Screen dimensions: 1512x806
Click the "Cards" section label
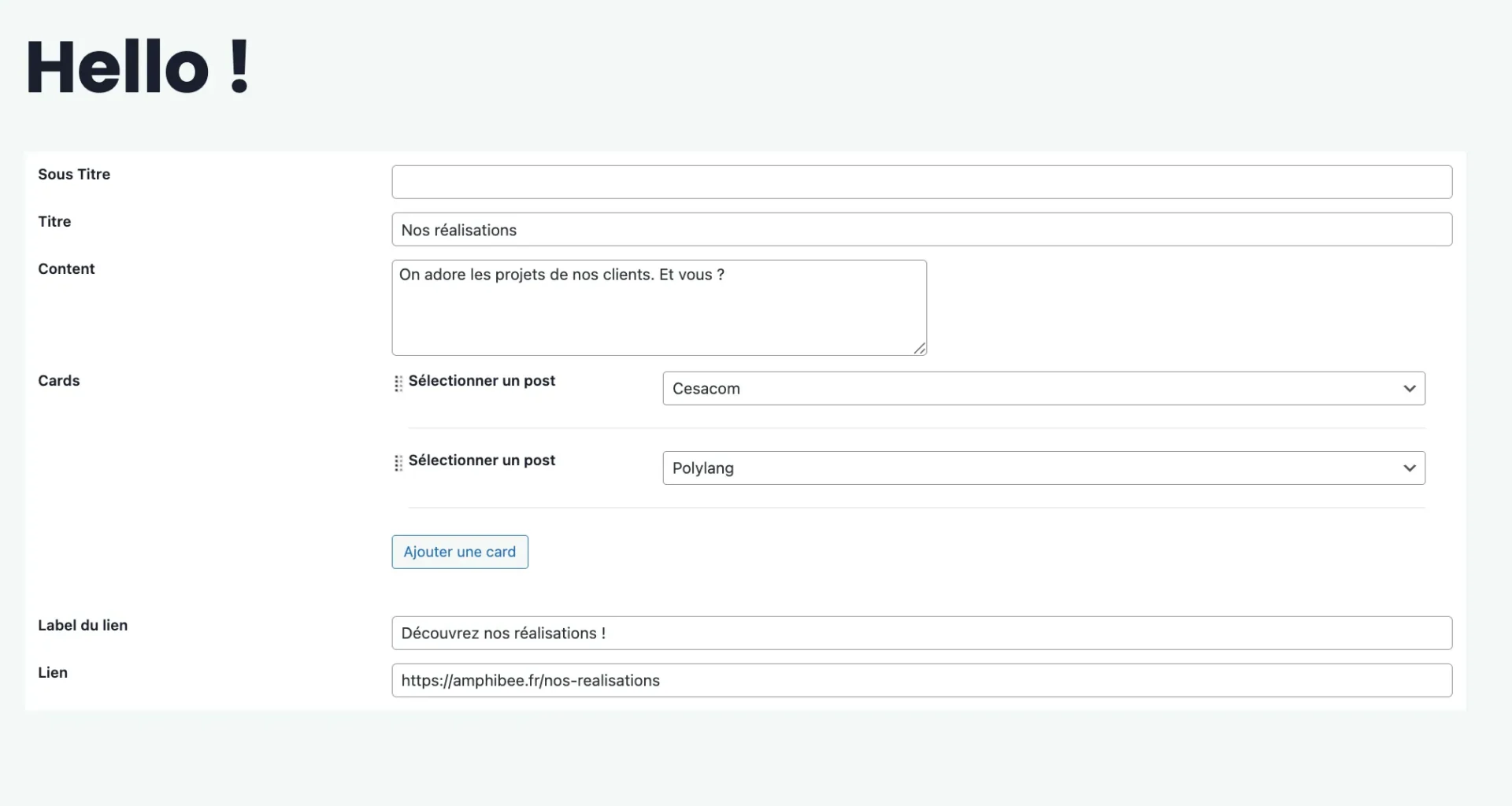pos(59,380)
